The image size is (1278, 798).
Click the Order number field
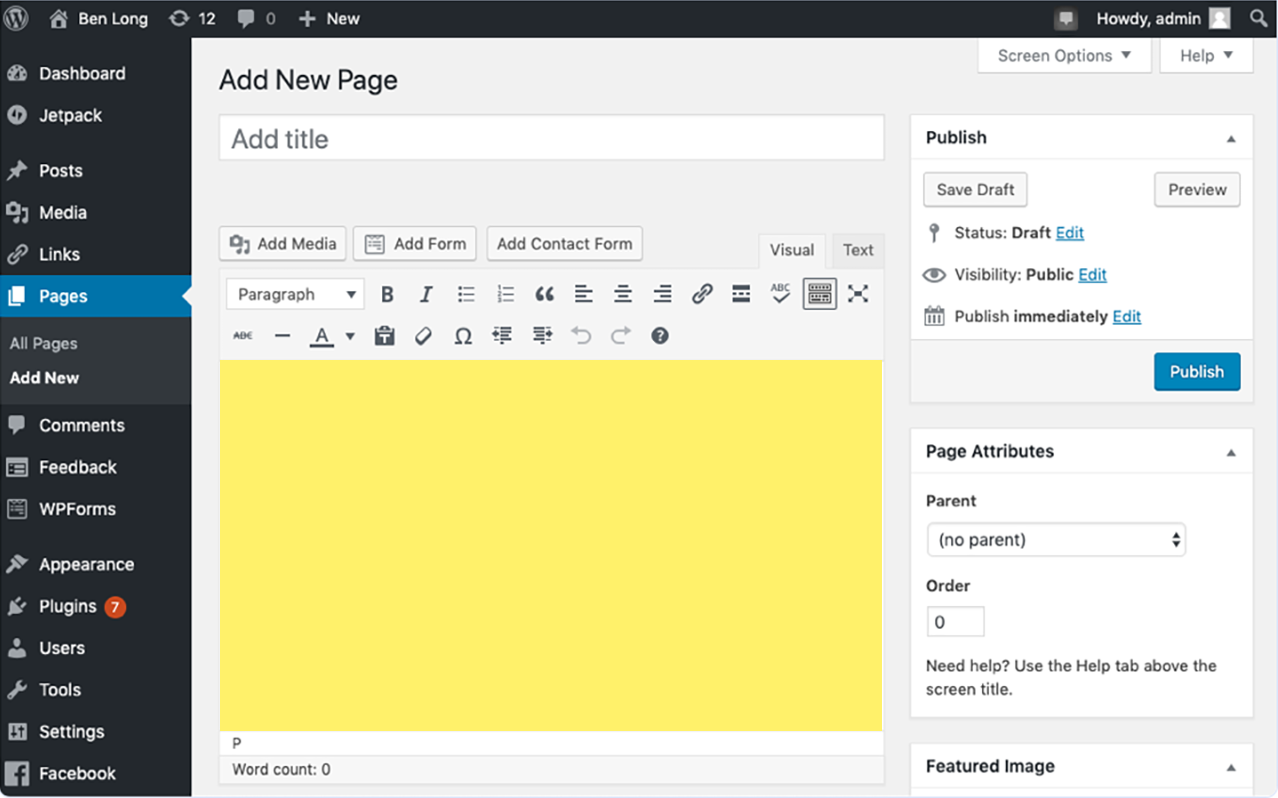click(956, 622)
